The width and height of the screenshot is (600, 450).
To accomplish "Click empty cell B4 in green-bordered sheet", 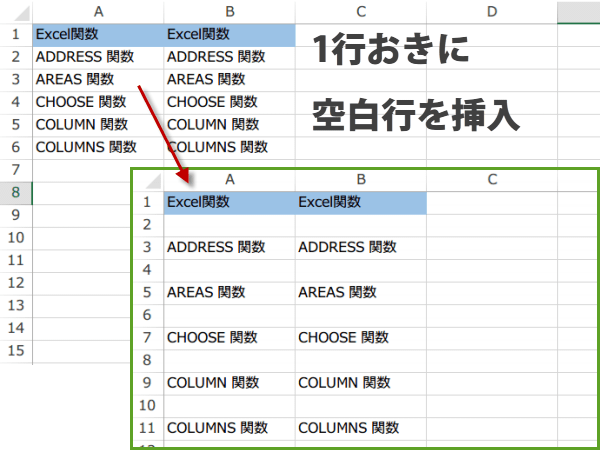I will tap(361, 271).
